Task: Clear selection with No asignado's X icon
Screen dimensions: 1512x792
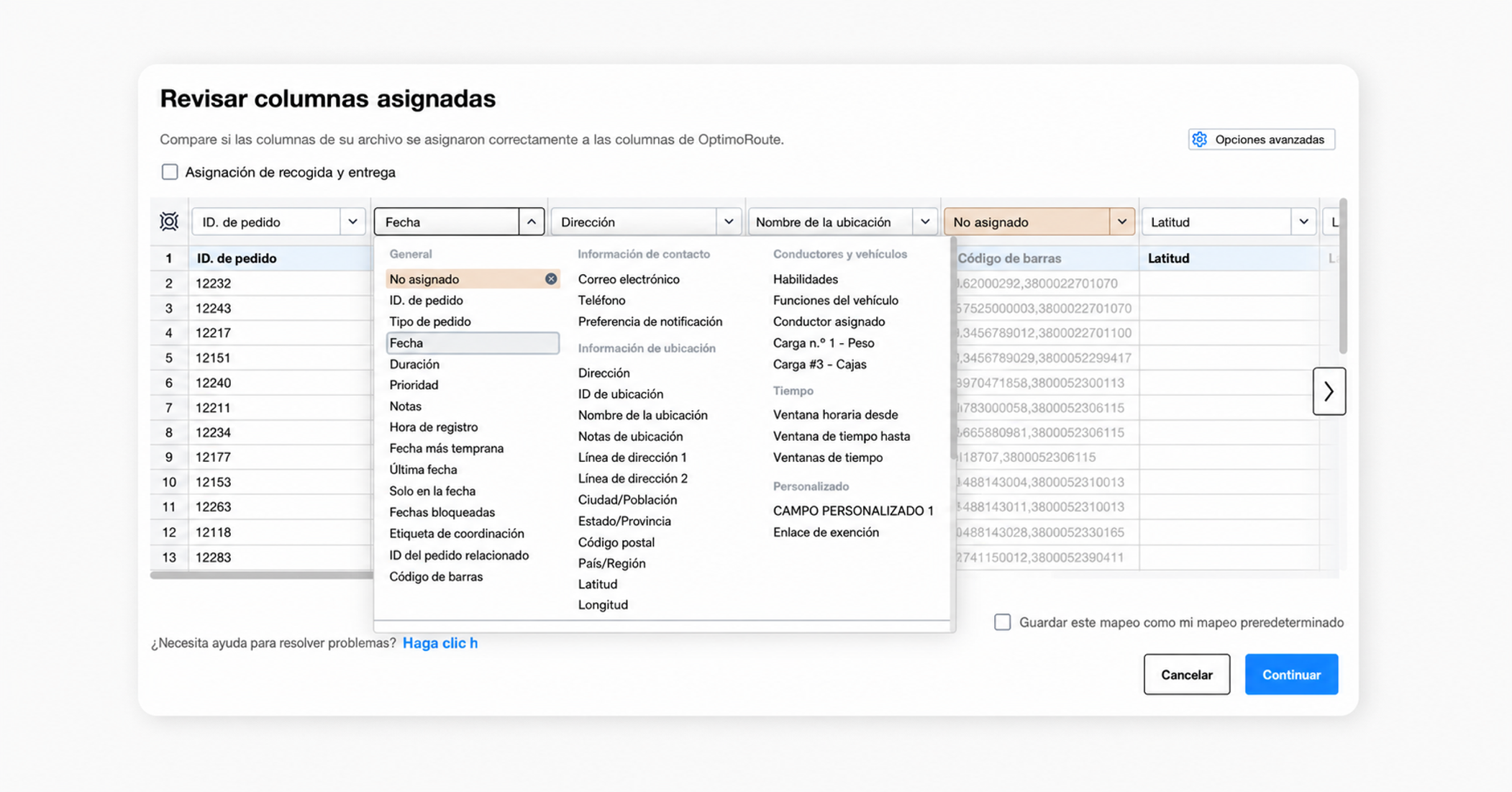Action: 551,279
